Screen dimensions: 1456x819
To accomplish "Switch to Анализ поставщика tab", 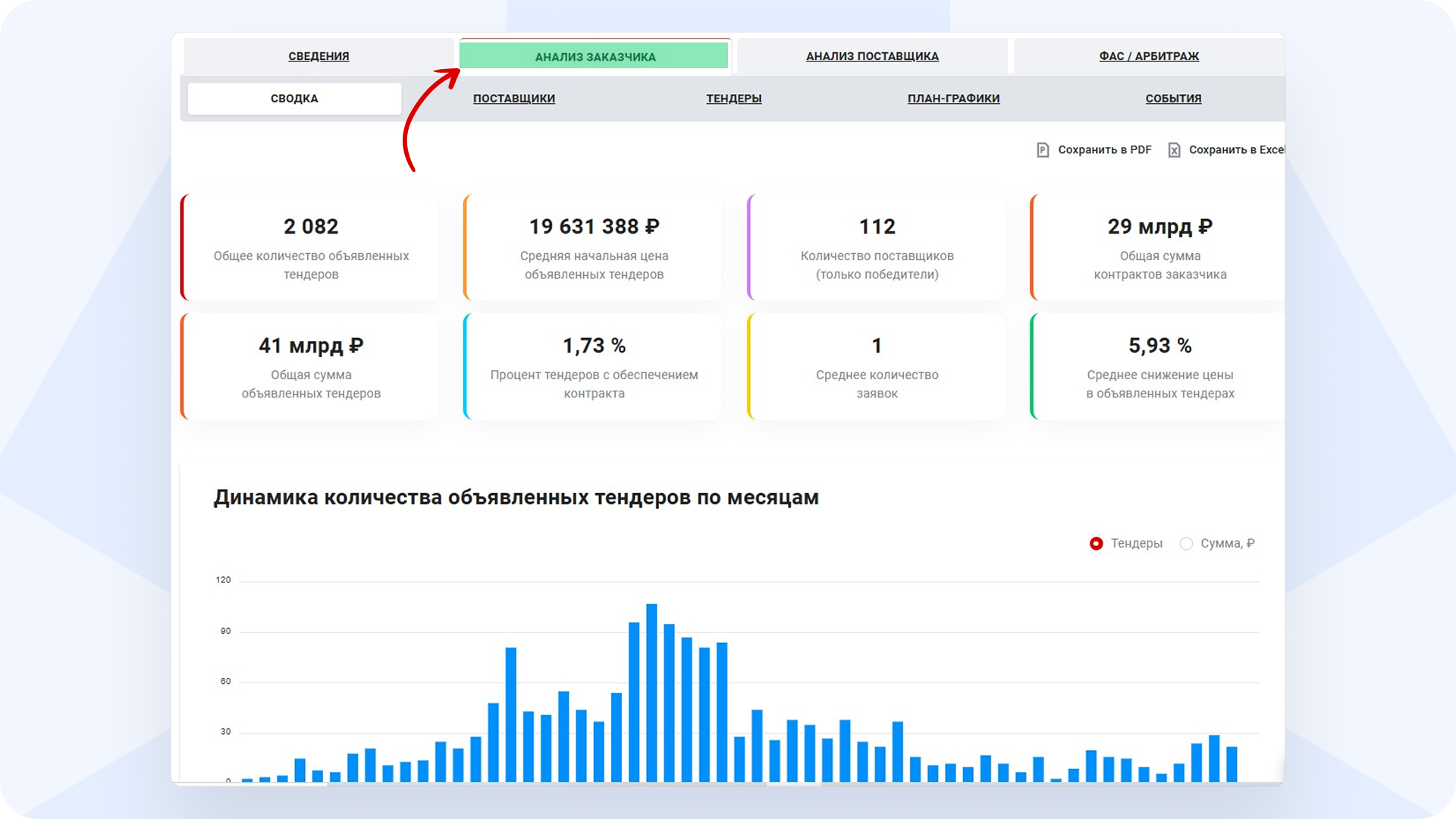I will [872, 56].
